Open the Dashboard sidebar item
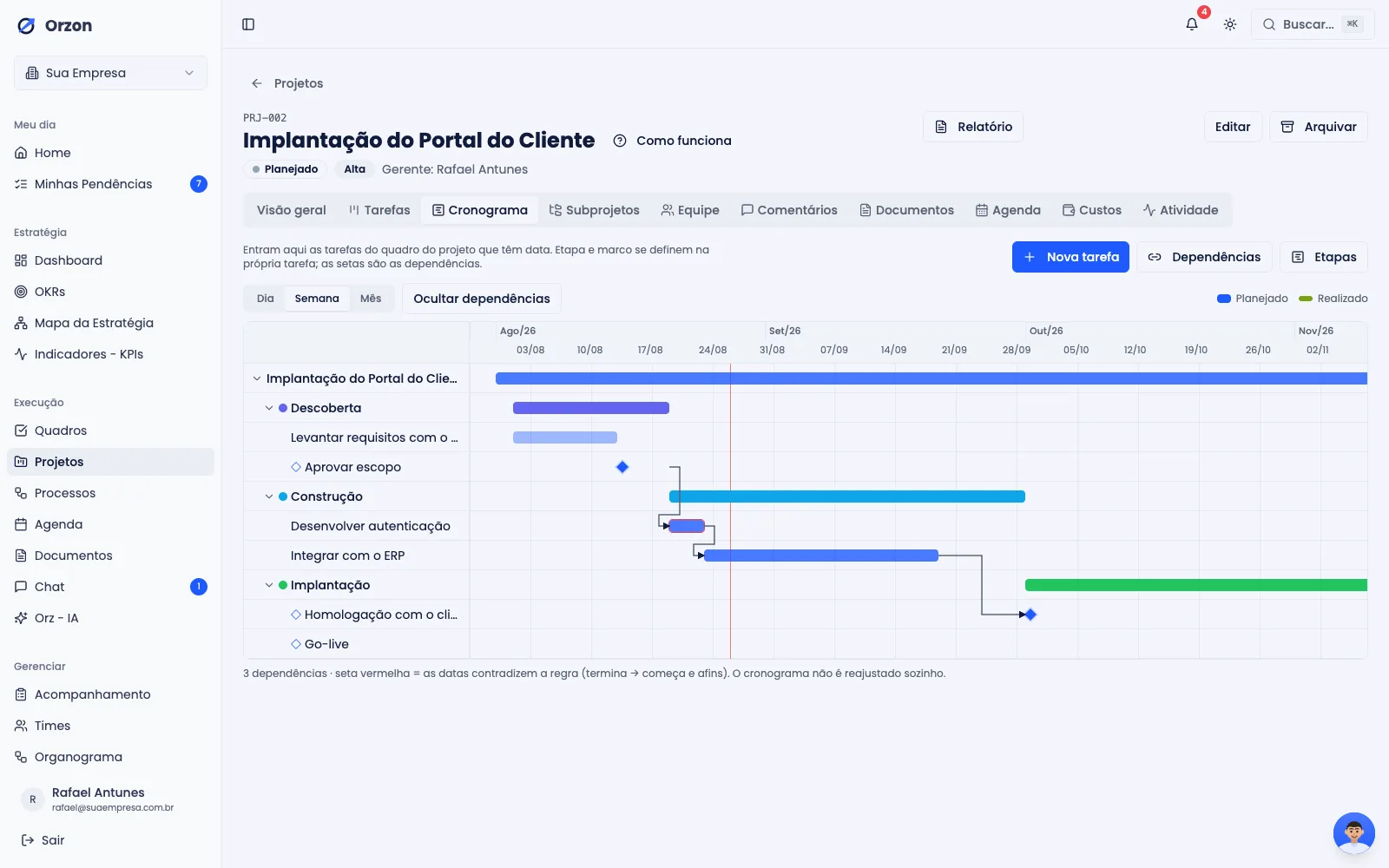Screen dimensions: 1389x868 (110, 260)
